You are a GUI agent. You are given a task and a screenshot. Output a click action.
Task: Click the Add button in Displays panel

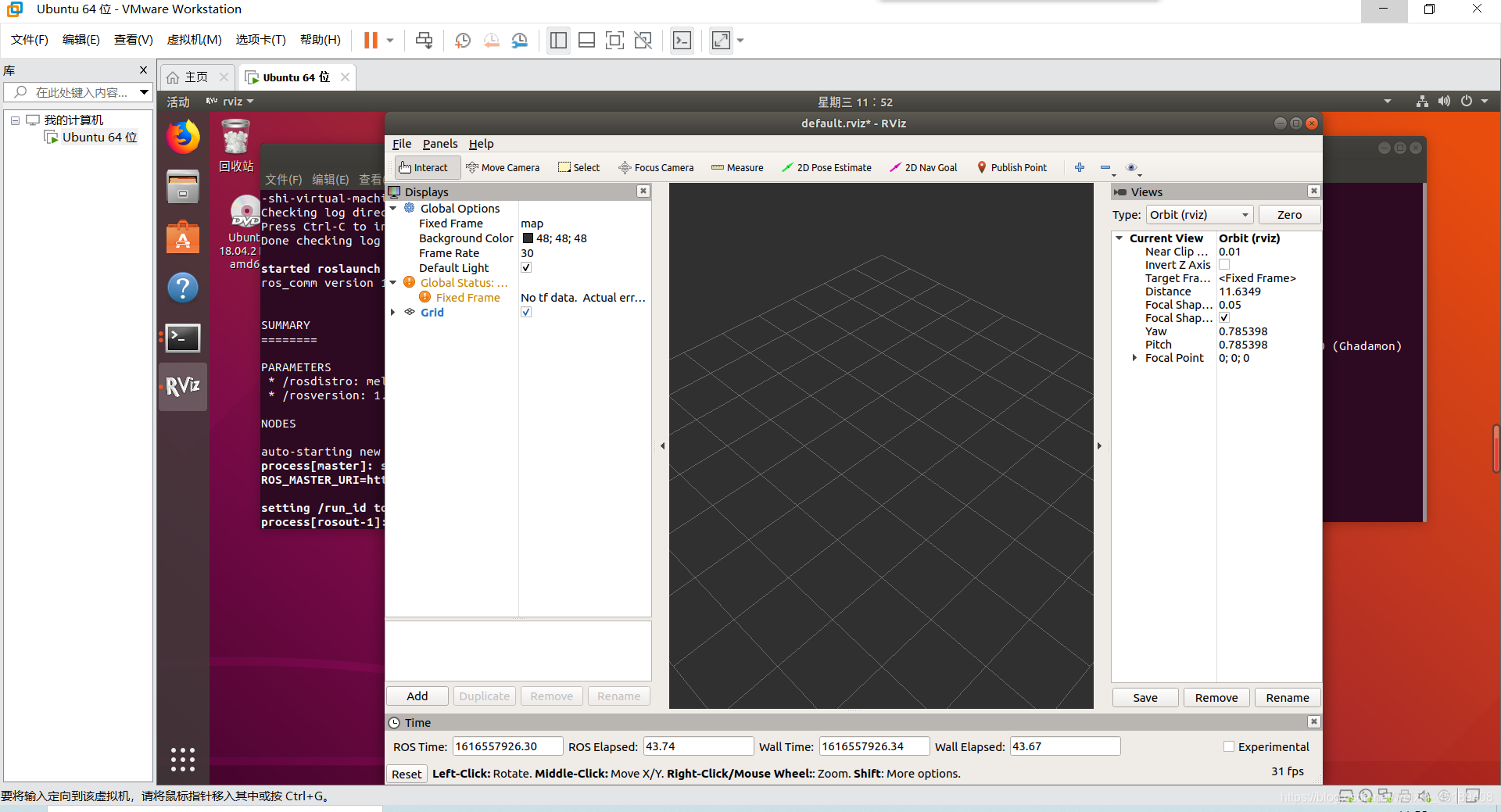click(x=417, y=696)
